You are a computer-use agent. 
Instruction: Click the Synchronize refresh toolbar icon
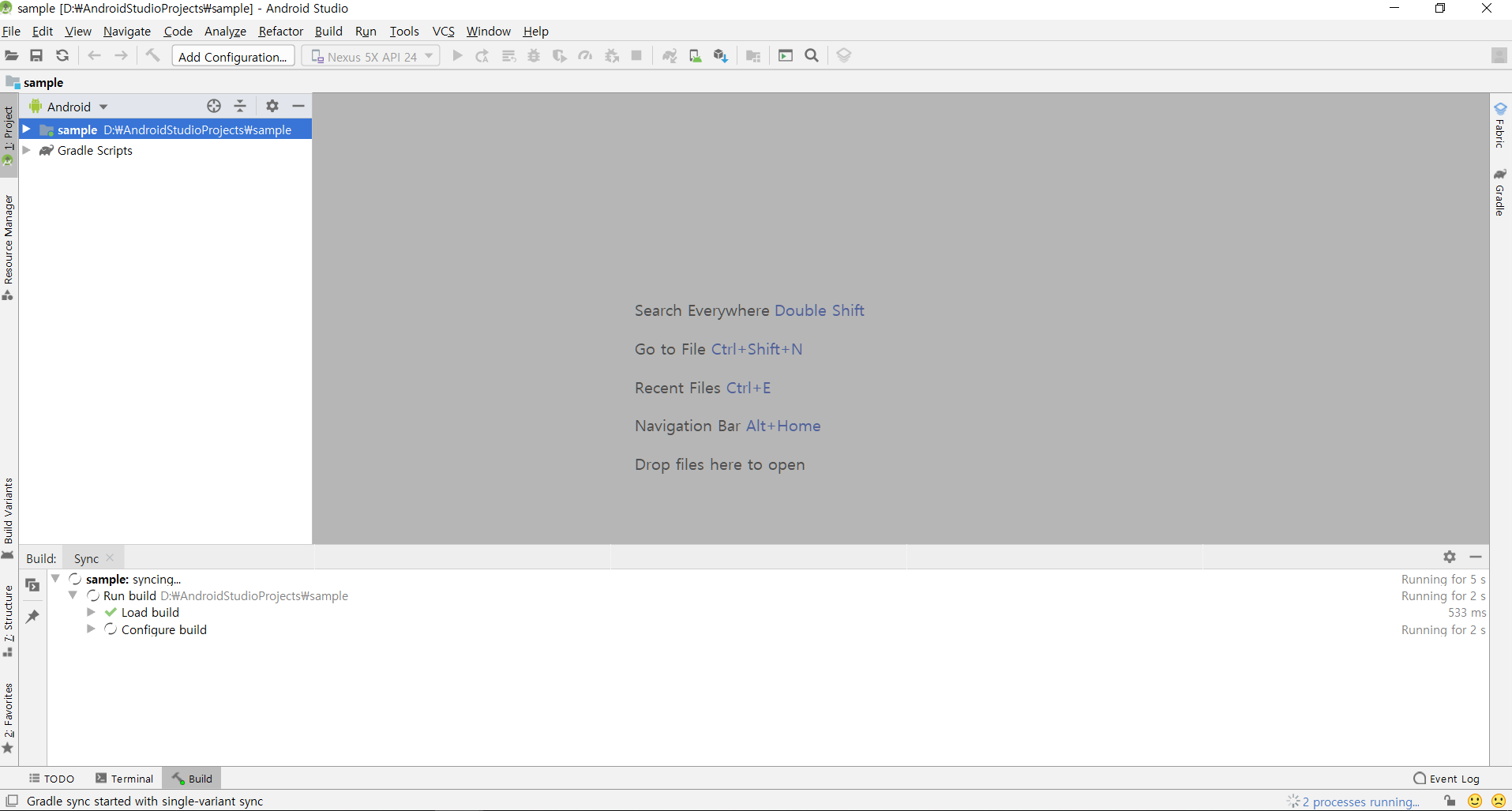[x=62, y=56]
